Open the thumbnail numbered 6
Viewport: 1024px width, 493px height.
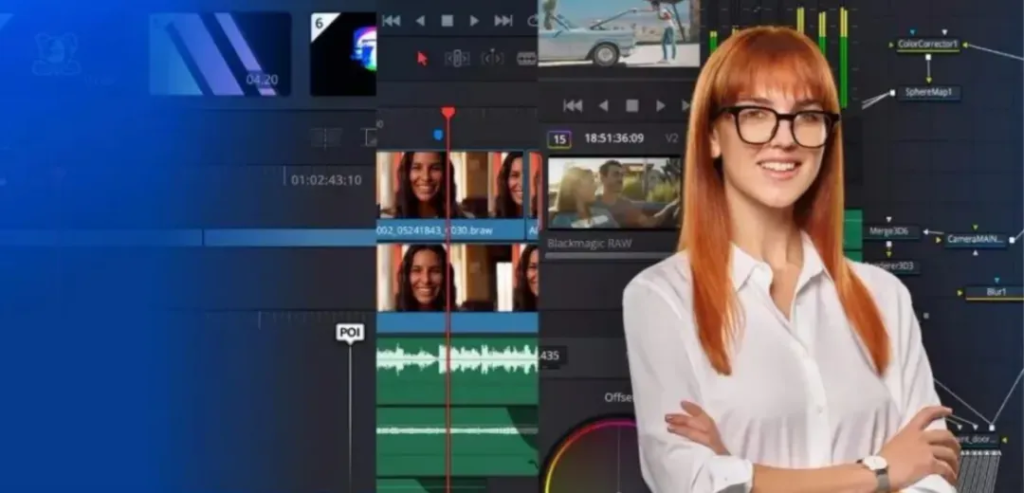[x=344, y=54]
